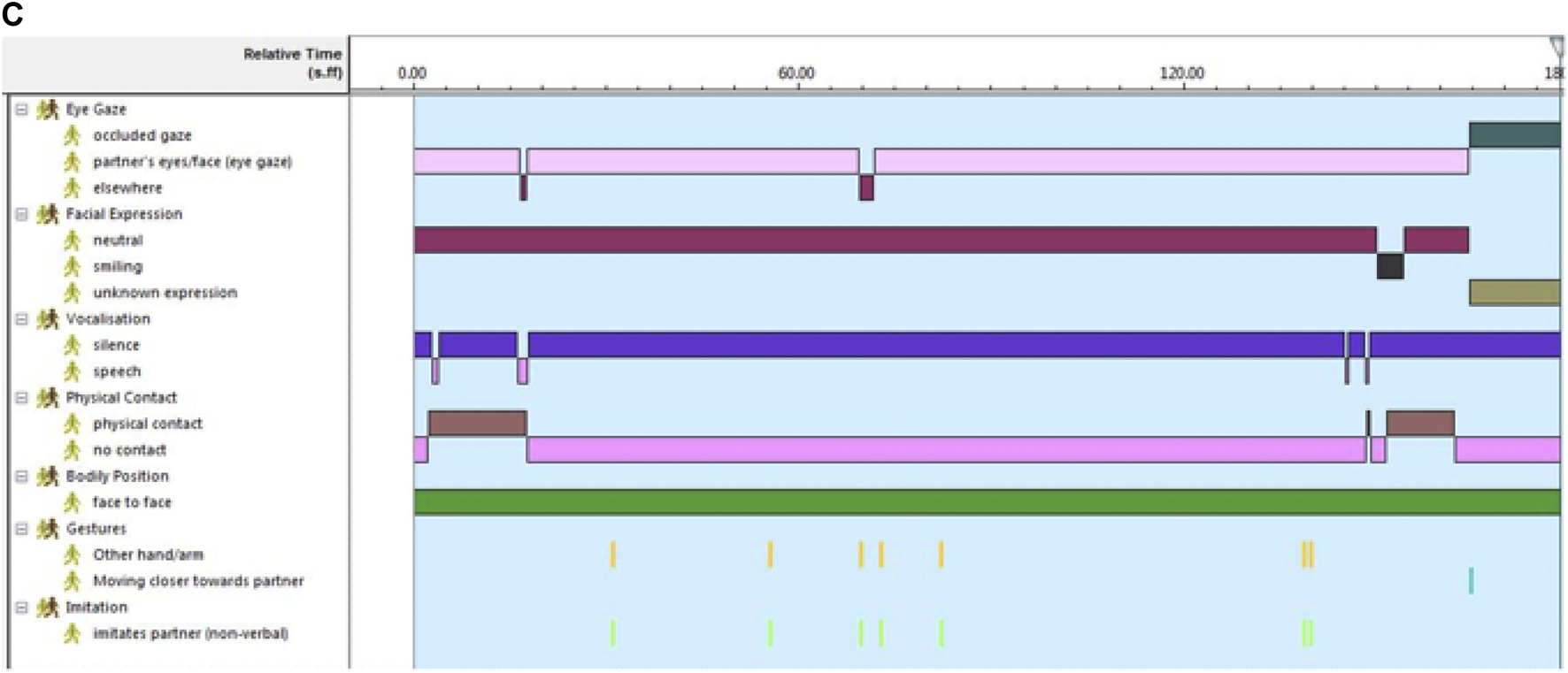Click the teal Moving closer event marker
The width and height of the screenshot is (1568, 673).
1471,581
